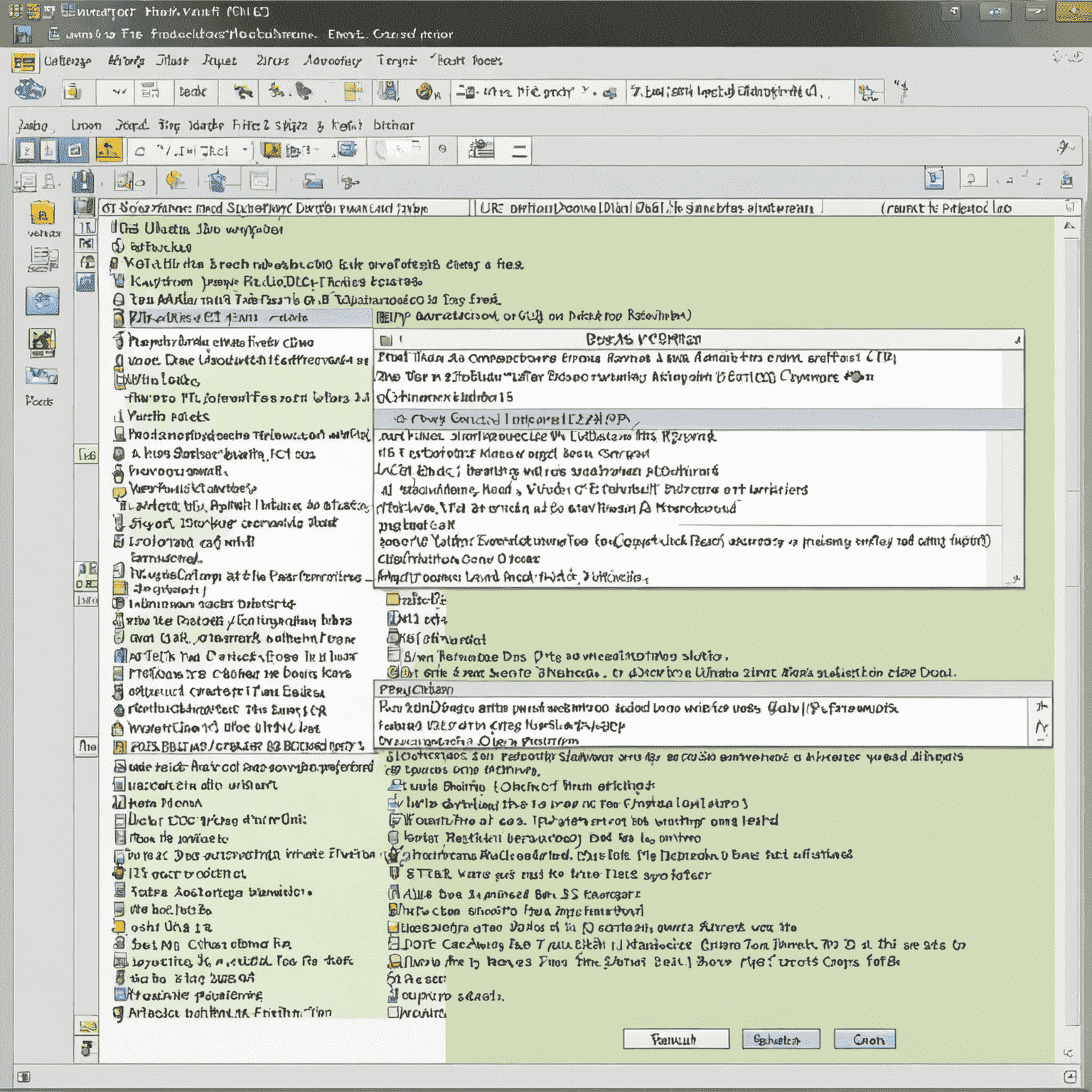Click the two horizontal bars toolbar icon
The width and height of the screenshot is (1092, 1092).
(520, 151)
